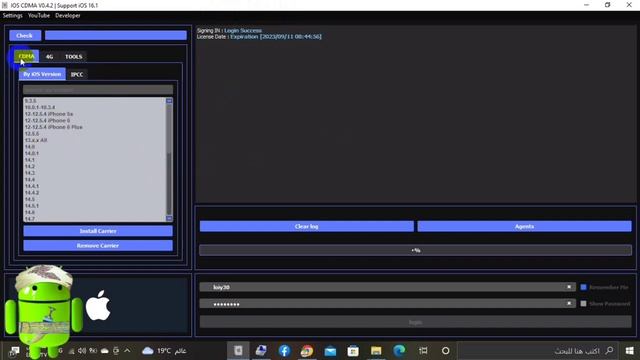
Task: Click the Clear log button
Action: [307, 227]
